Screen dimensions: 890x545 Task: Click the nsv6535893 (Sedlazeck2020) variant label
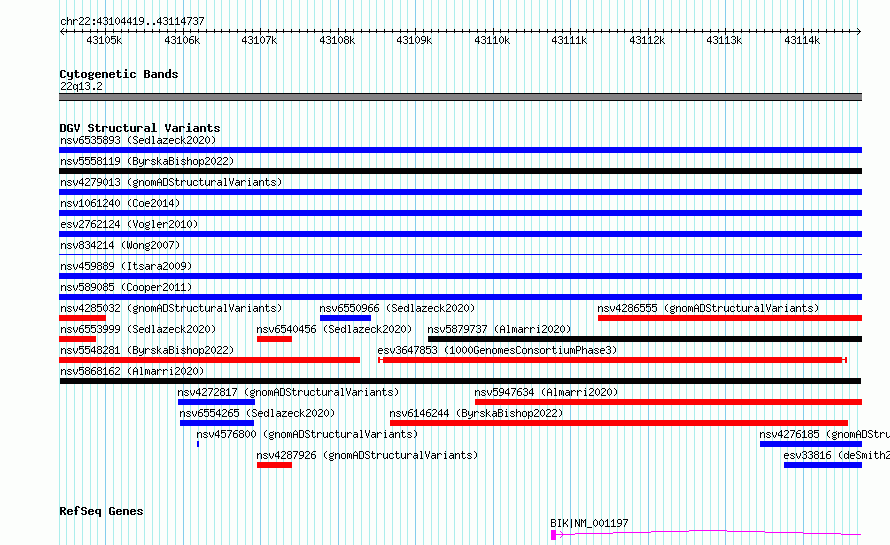(x=138, y=140)
